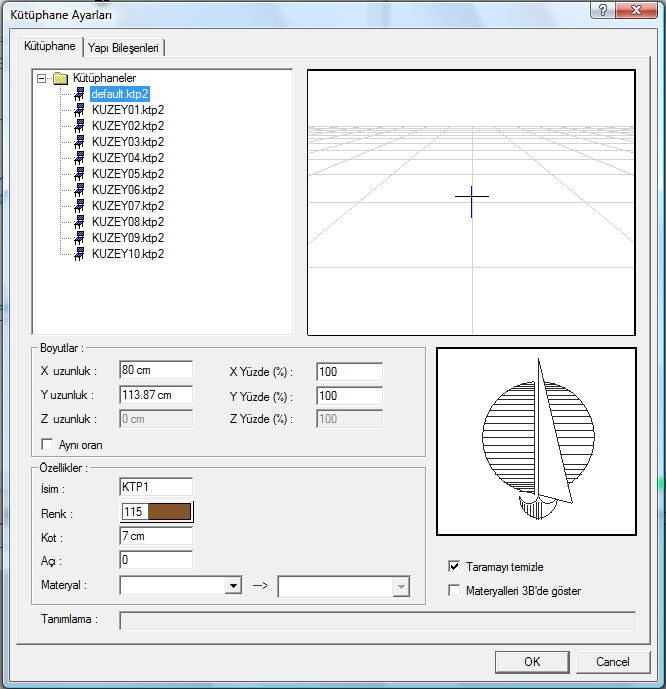Screen dimensions: 666x689
Task: Switch to the Kütüphane tab
Action: 50,46
